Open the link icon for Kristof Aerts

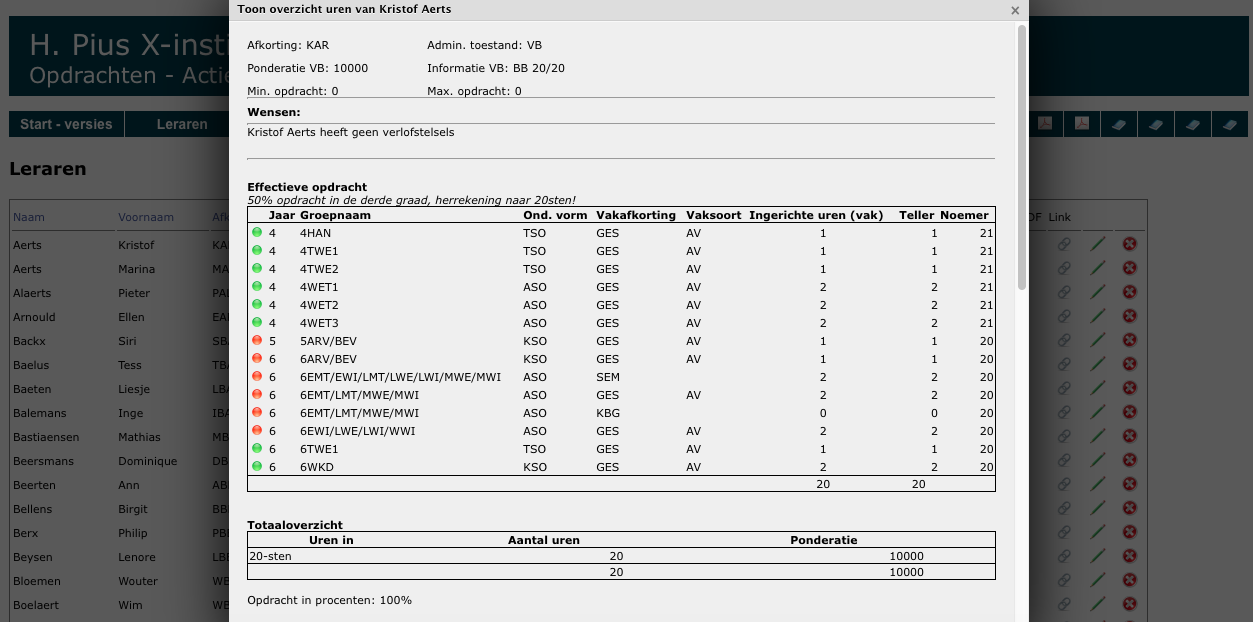[x=1065, y=244]
